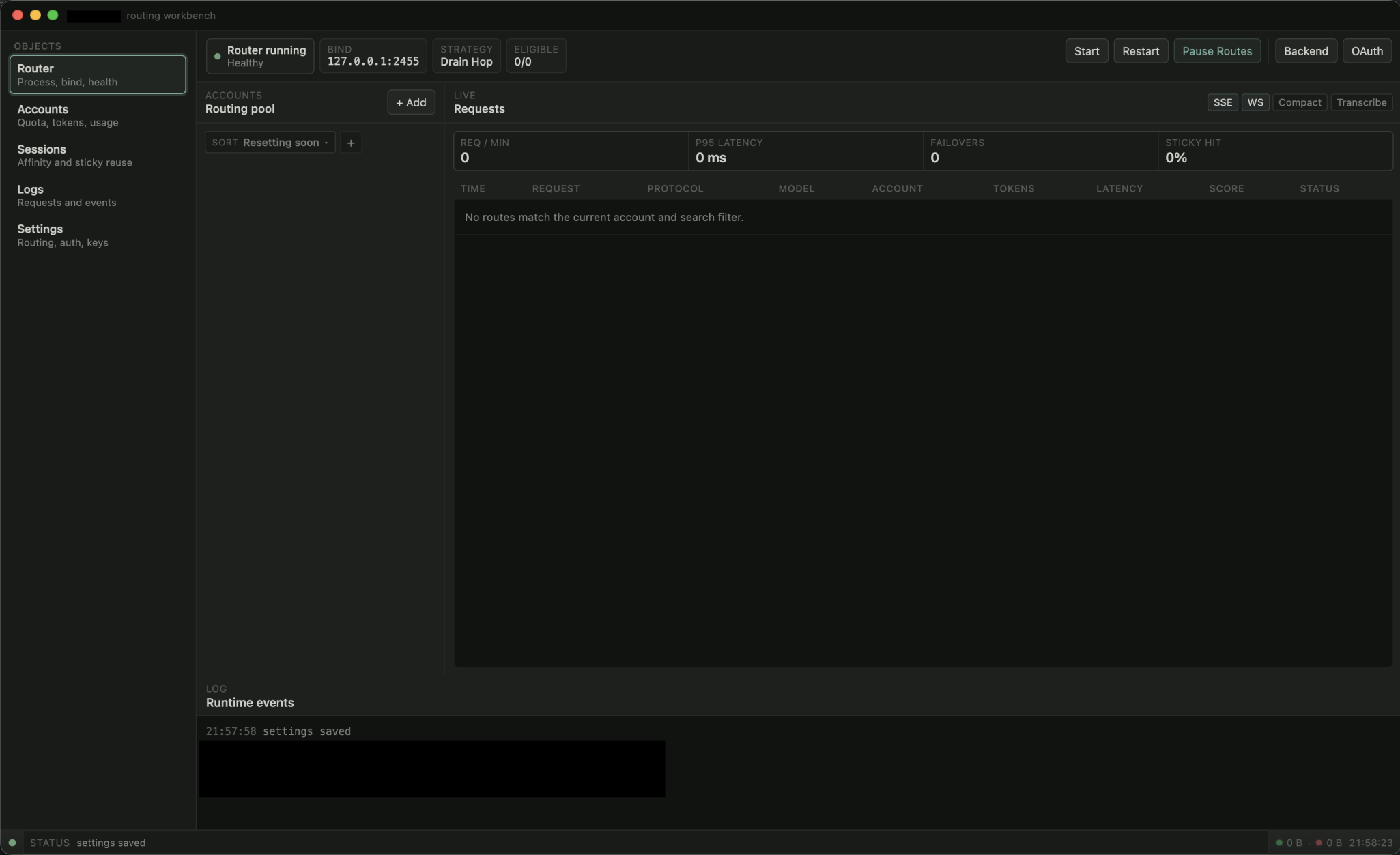Click the Pause Routes button
This screenshot has height=855, width=1400.
pyautogui.click(x=1216, y=51)
